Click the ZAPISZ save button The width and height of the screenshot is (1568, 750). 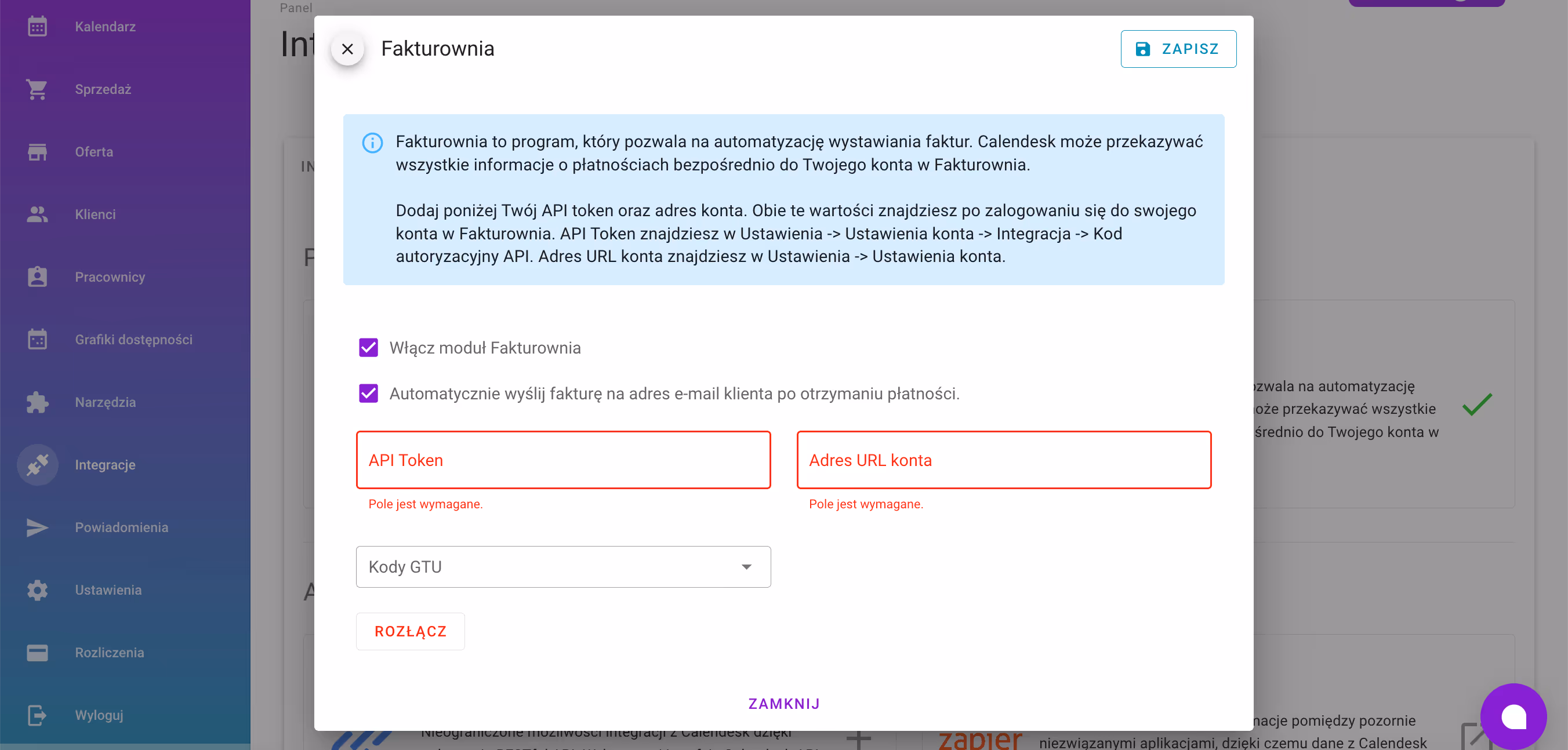pos(1178,49)
